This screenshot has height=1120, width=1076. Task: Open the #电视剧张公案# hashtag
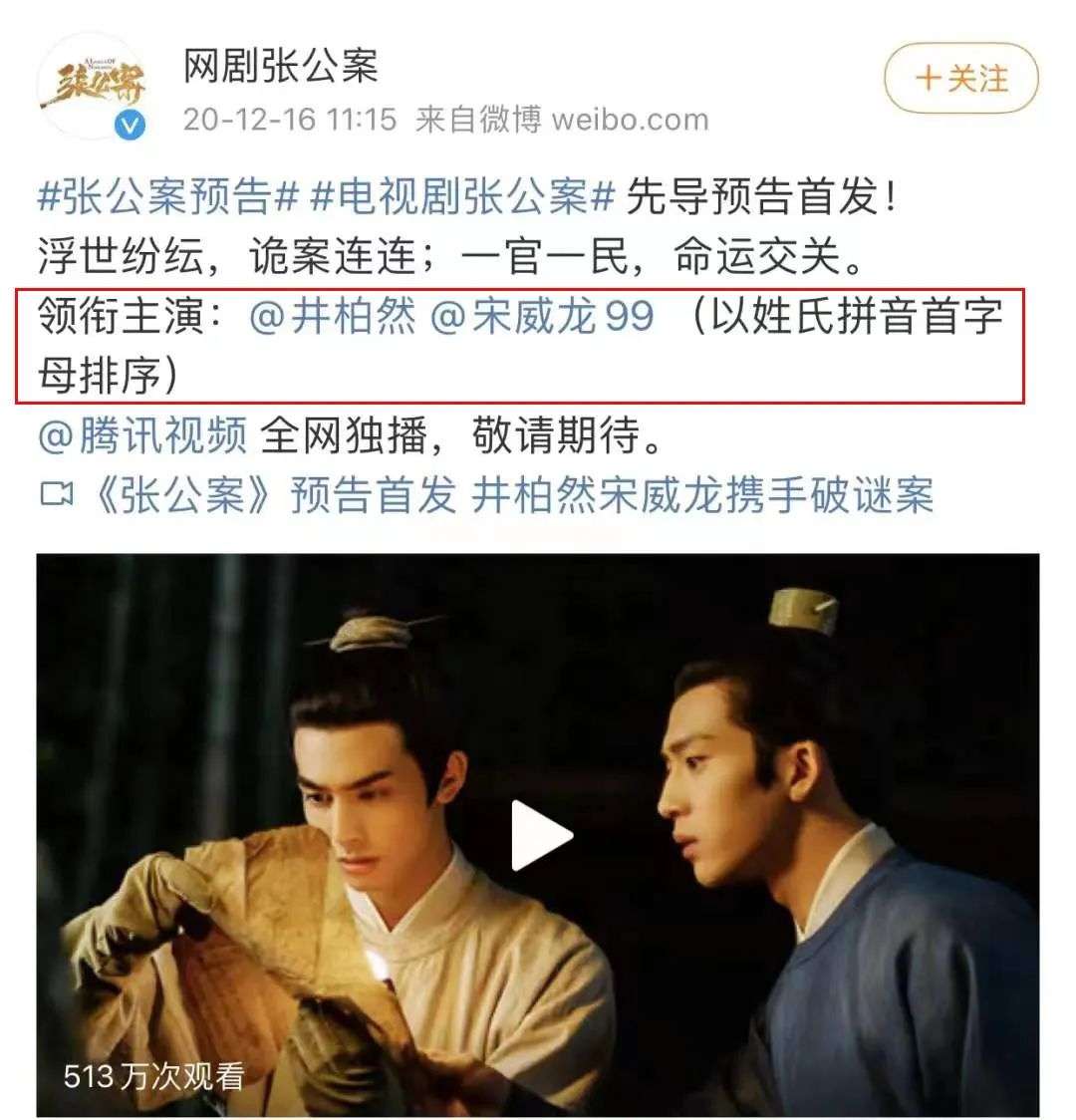[462, 196]
